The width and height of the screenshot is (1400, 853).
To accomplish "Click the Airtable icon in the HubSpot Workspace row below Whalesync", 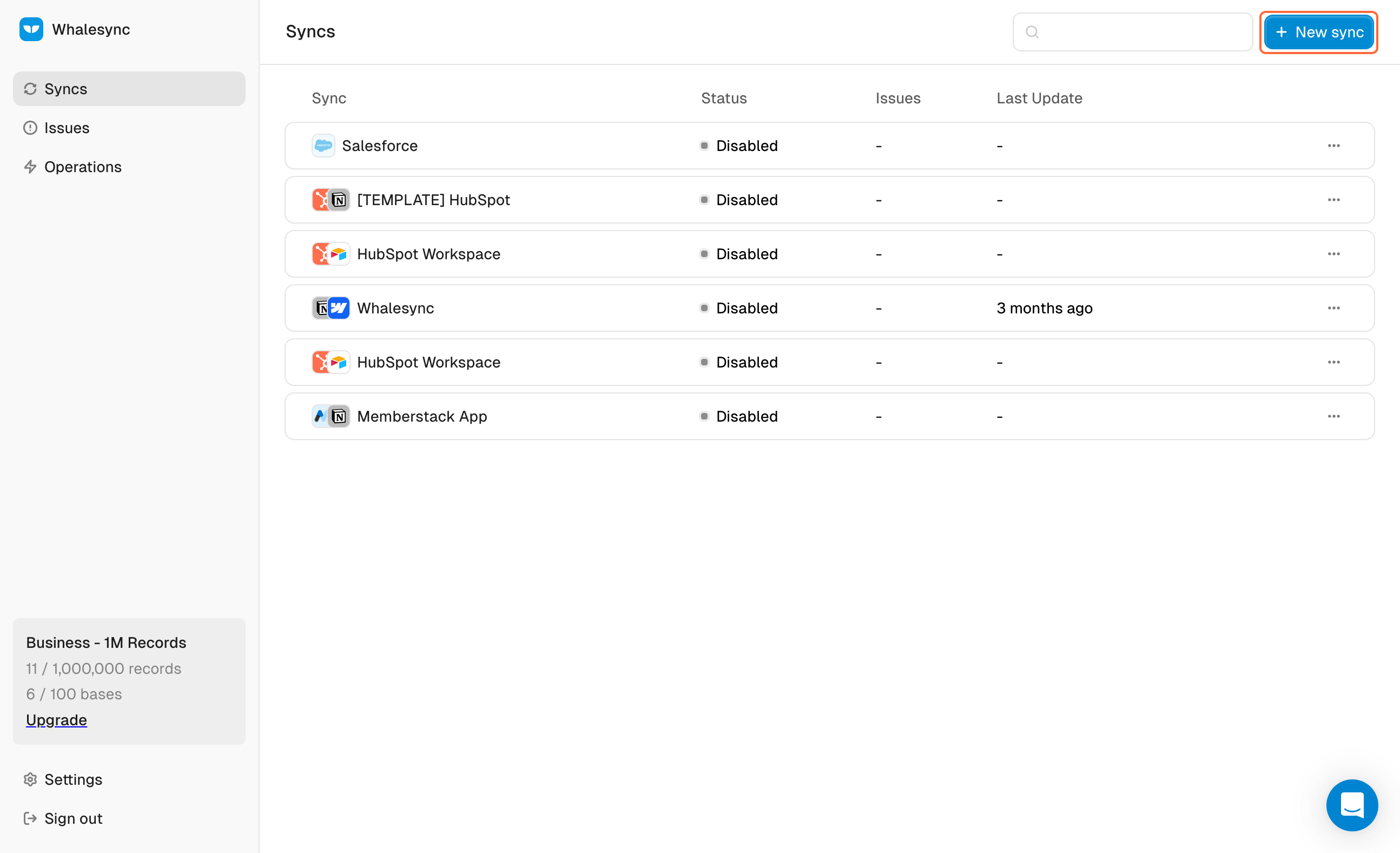I will pyautogui.click(x=339, y=362).
